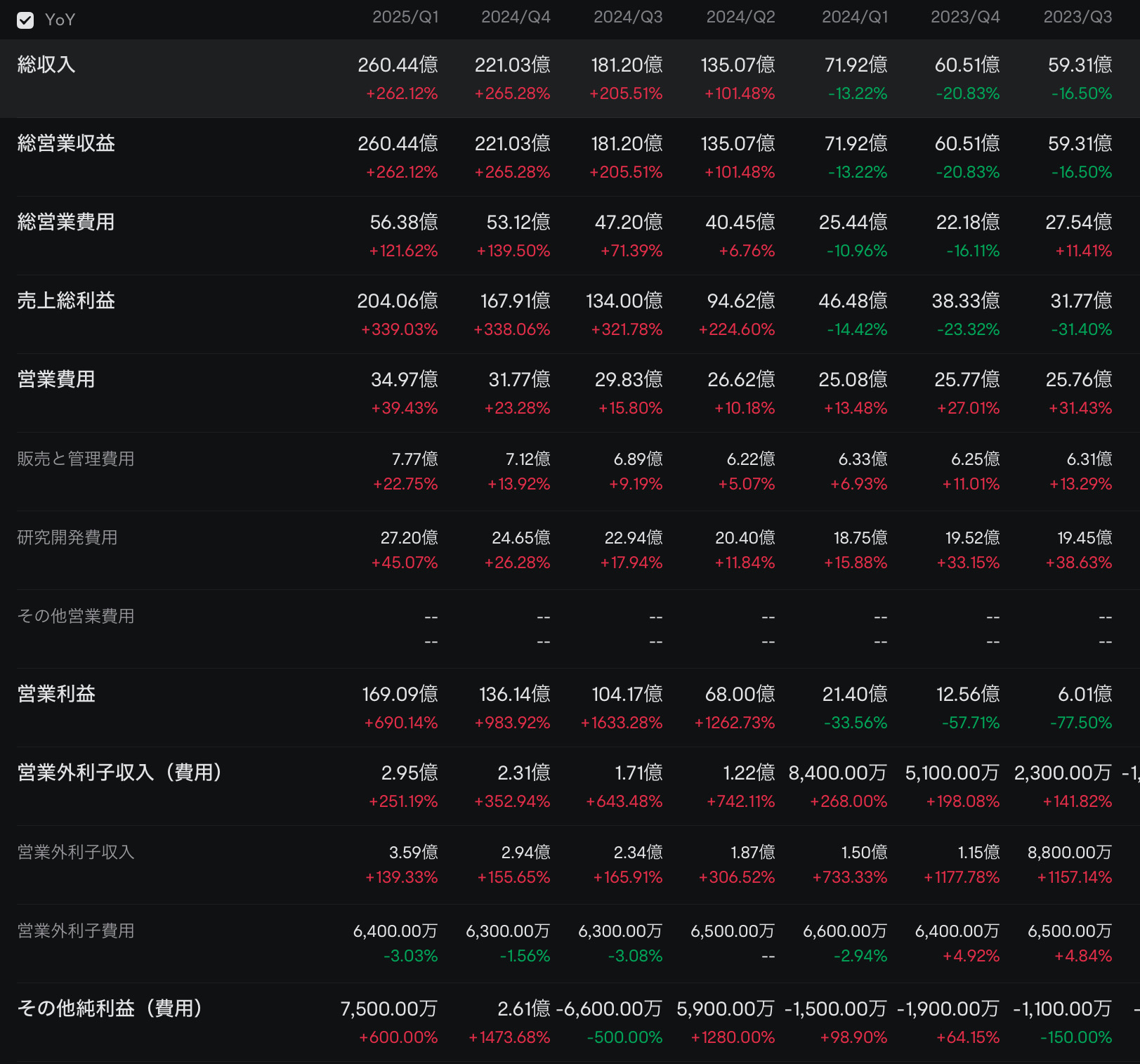
Task: Click その他純利益 growth -150.00%
Action: (x=1076, y=1037)
